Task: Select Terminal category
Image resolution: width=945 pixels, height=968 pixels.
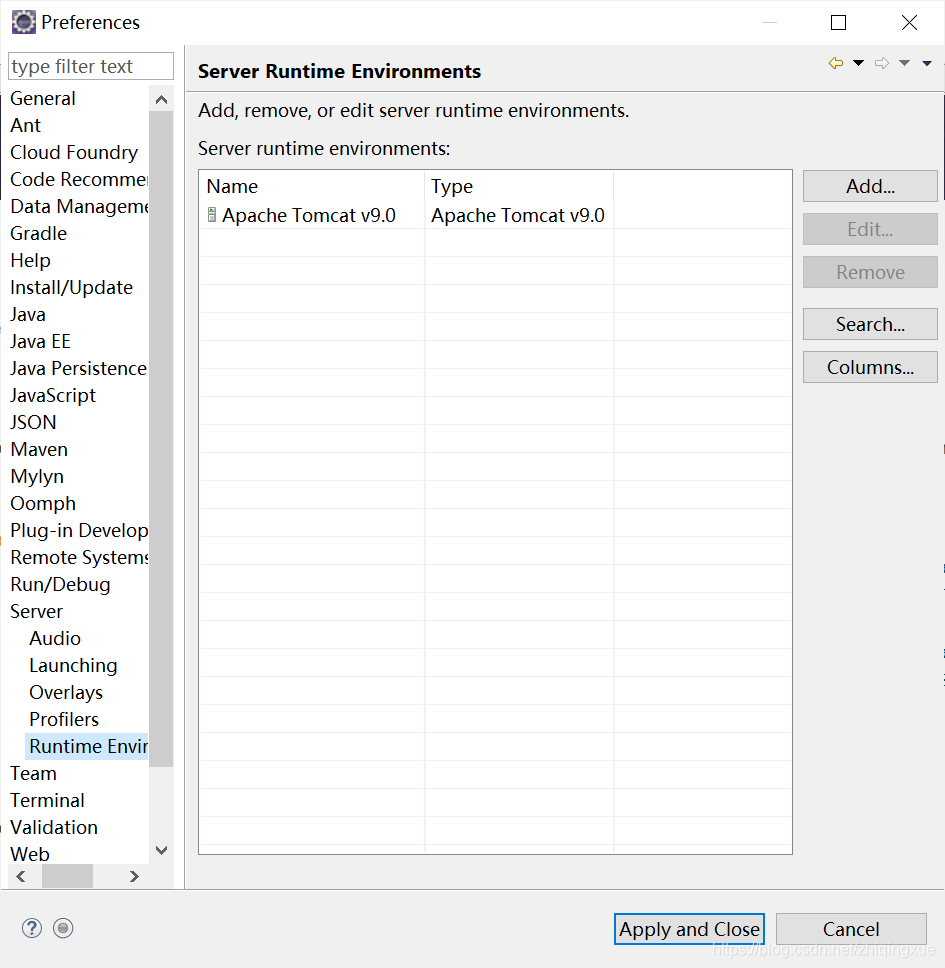Action: pyautogui.click(x=48, y=801)
